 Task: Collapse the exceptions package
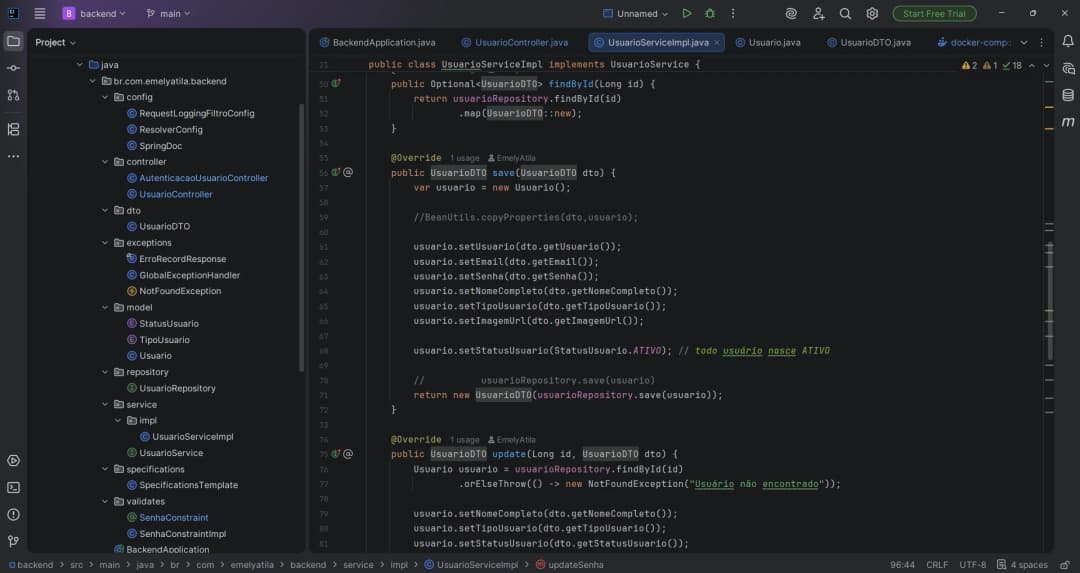tap(105, 242)
